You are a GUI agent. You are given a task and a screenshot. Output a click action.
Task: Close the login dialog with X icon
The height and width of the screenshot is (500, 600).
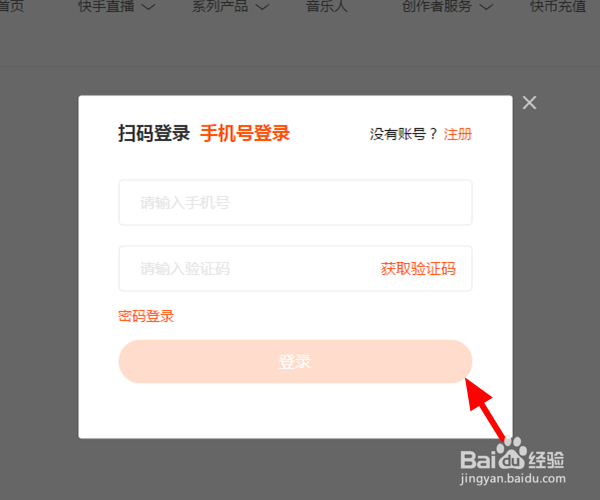click(529, 103)
